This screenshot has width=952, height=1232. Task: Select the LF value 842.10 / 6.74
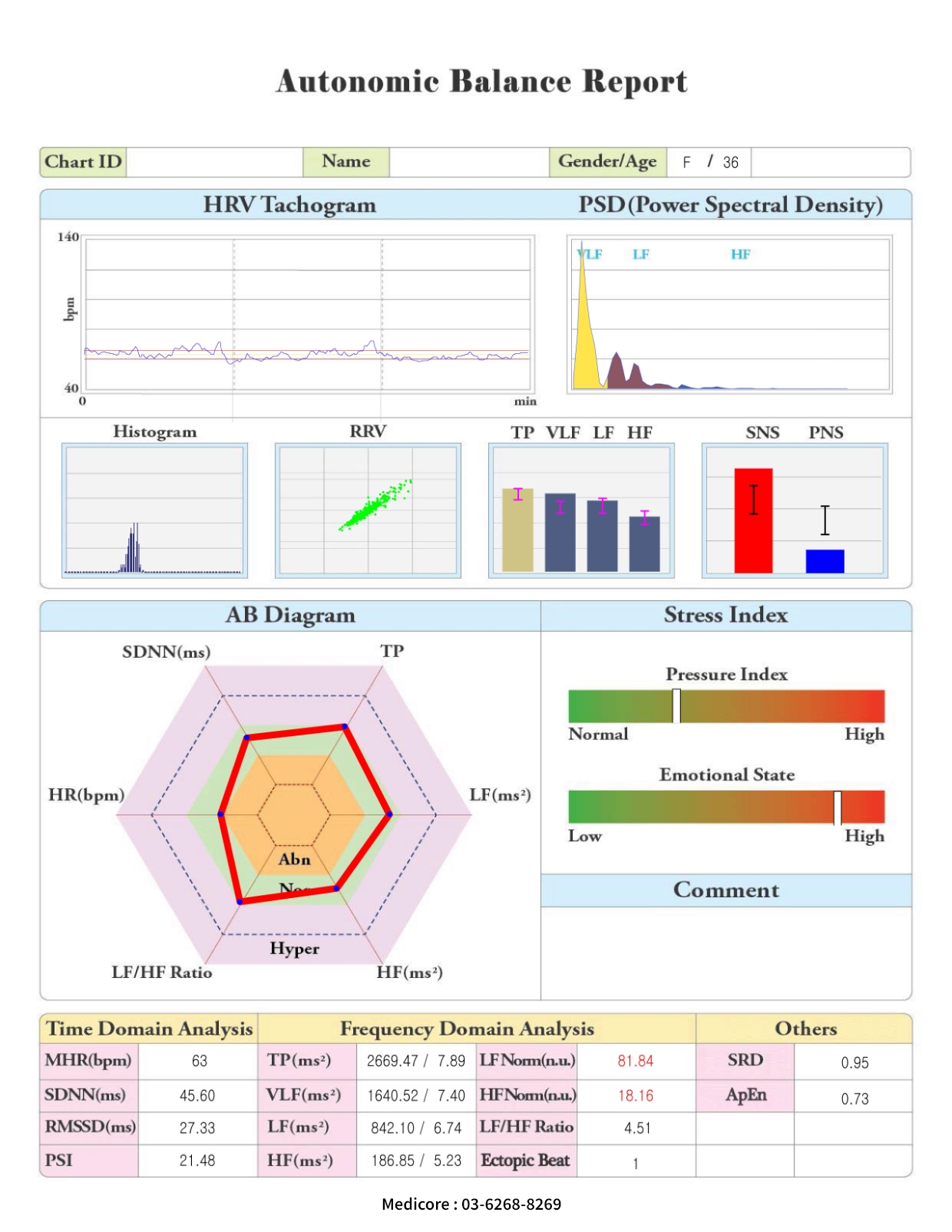416,1128
